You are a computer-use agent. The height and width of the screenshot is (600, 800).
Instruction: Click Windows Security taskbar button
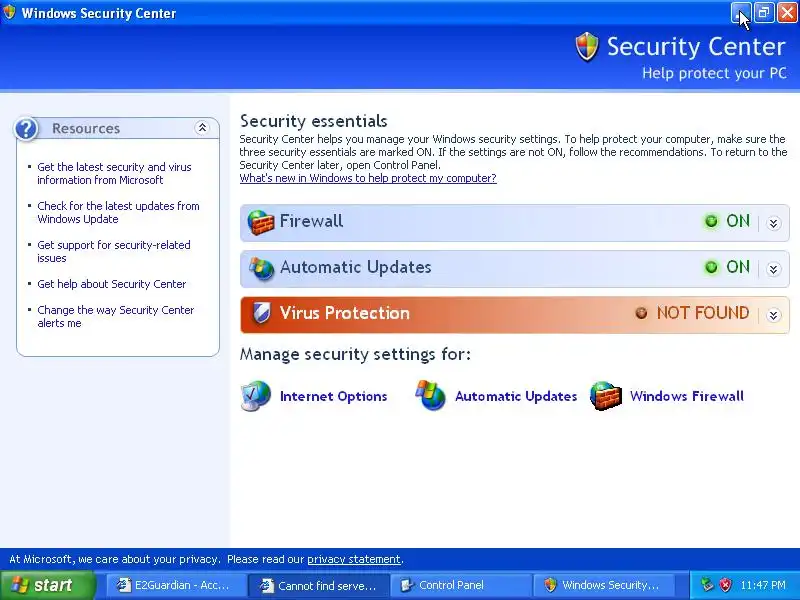point(604,585)
